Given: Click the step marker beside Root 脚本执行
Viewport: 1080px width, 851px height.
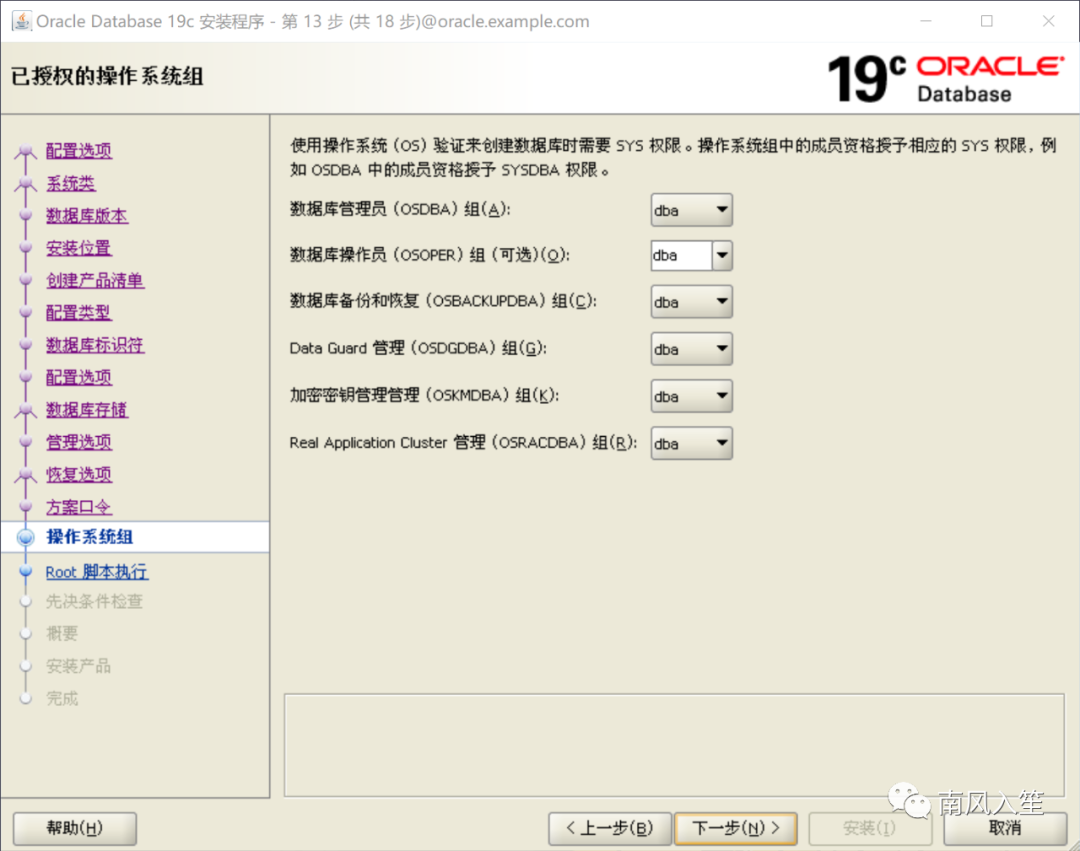Looking at the screenshot, I should pos(25,571).
